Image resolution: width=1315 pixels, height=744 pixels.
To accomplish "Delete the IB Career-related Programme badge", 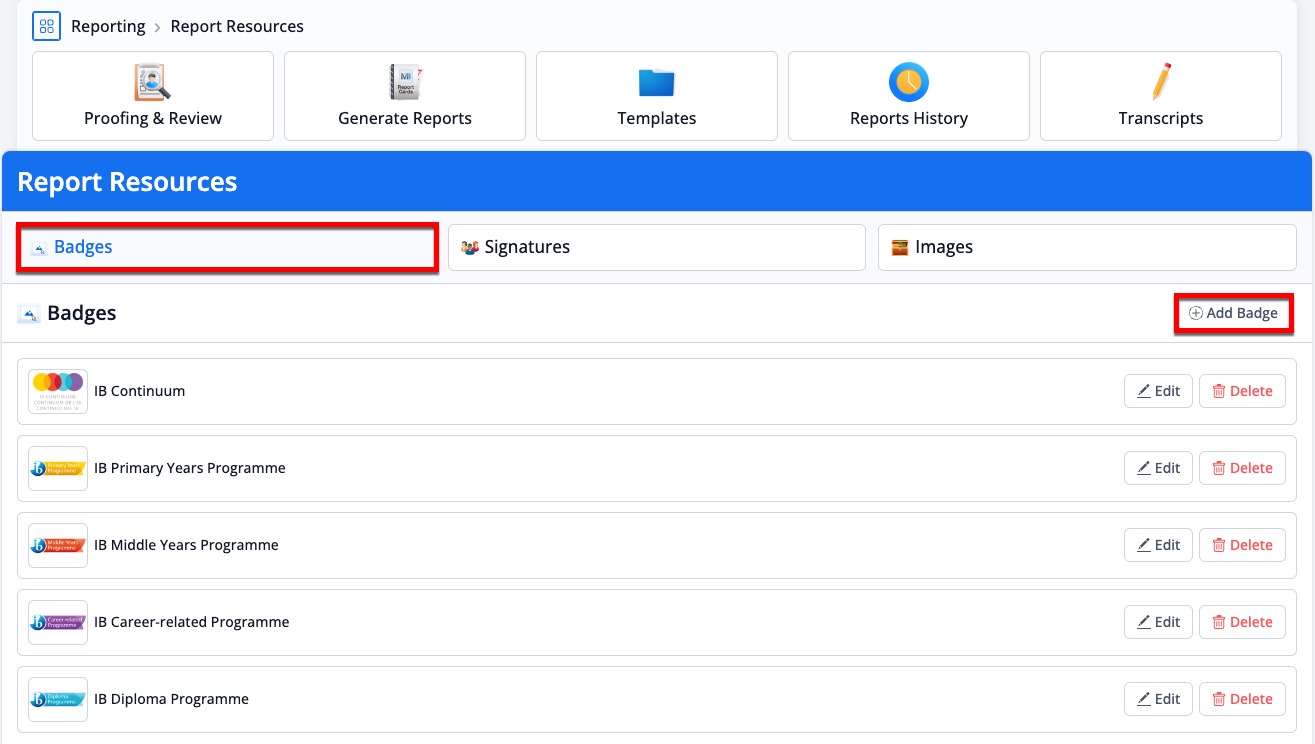I will point(1242,622).
